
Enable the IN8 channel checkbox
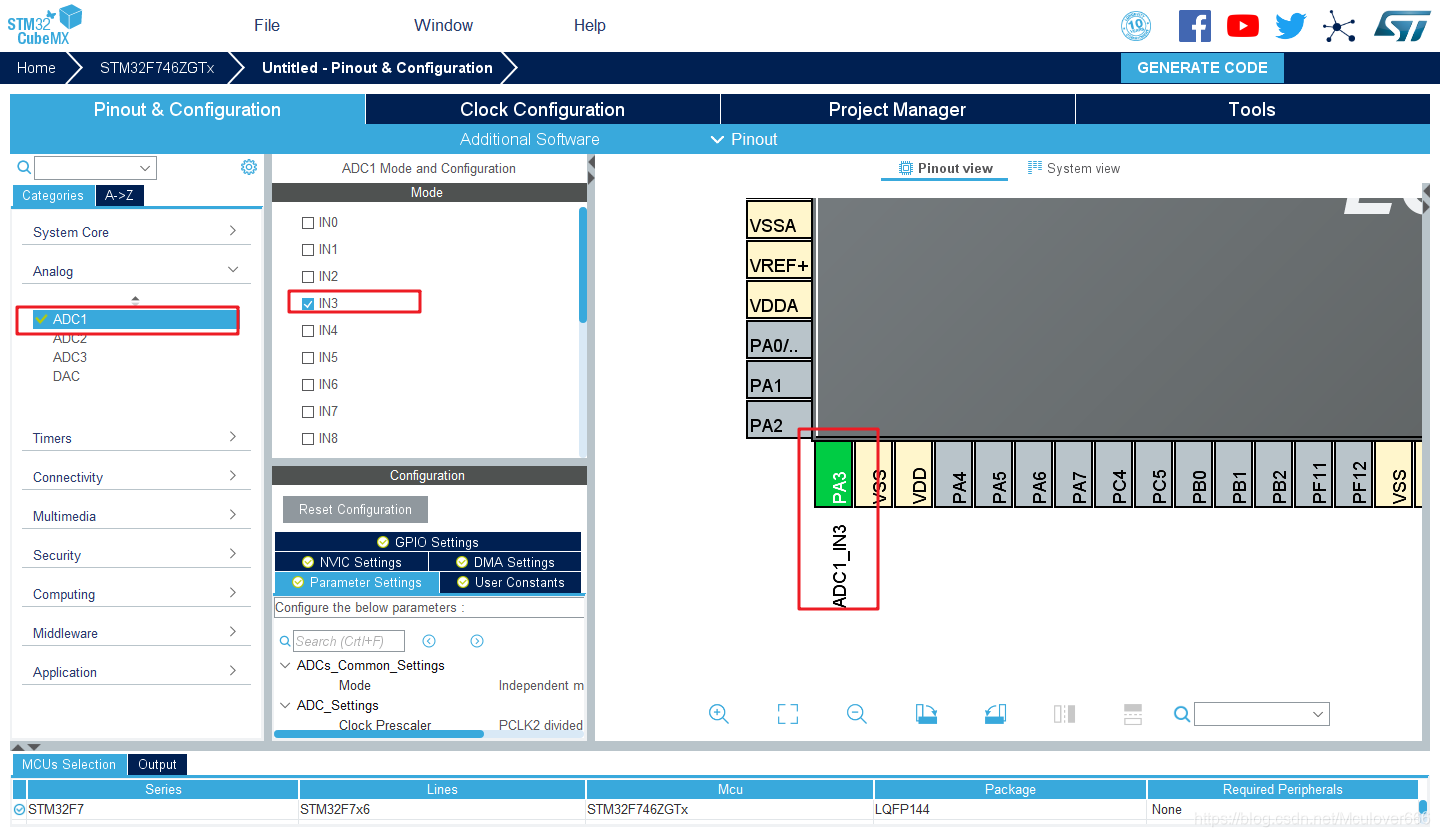[x=308, y=438]
